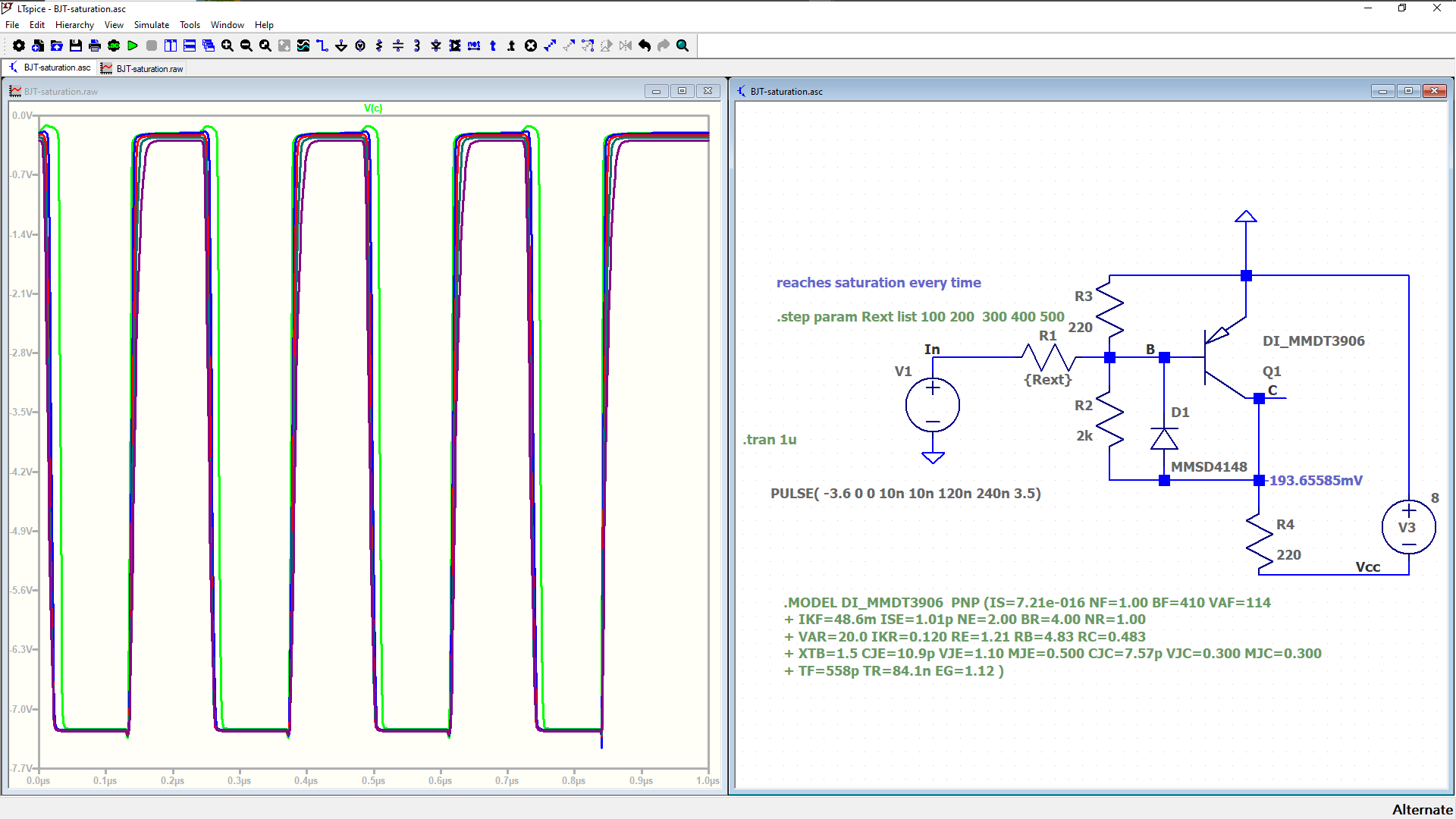Select the net label tool

click(474, 45)
